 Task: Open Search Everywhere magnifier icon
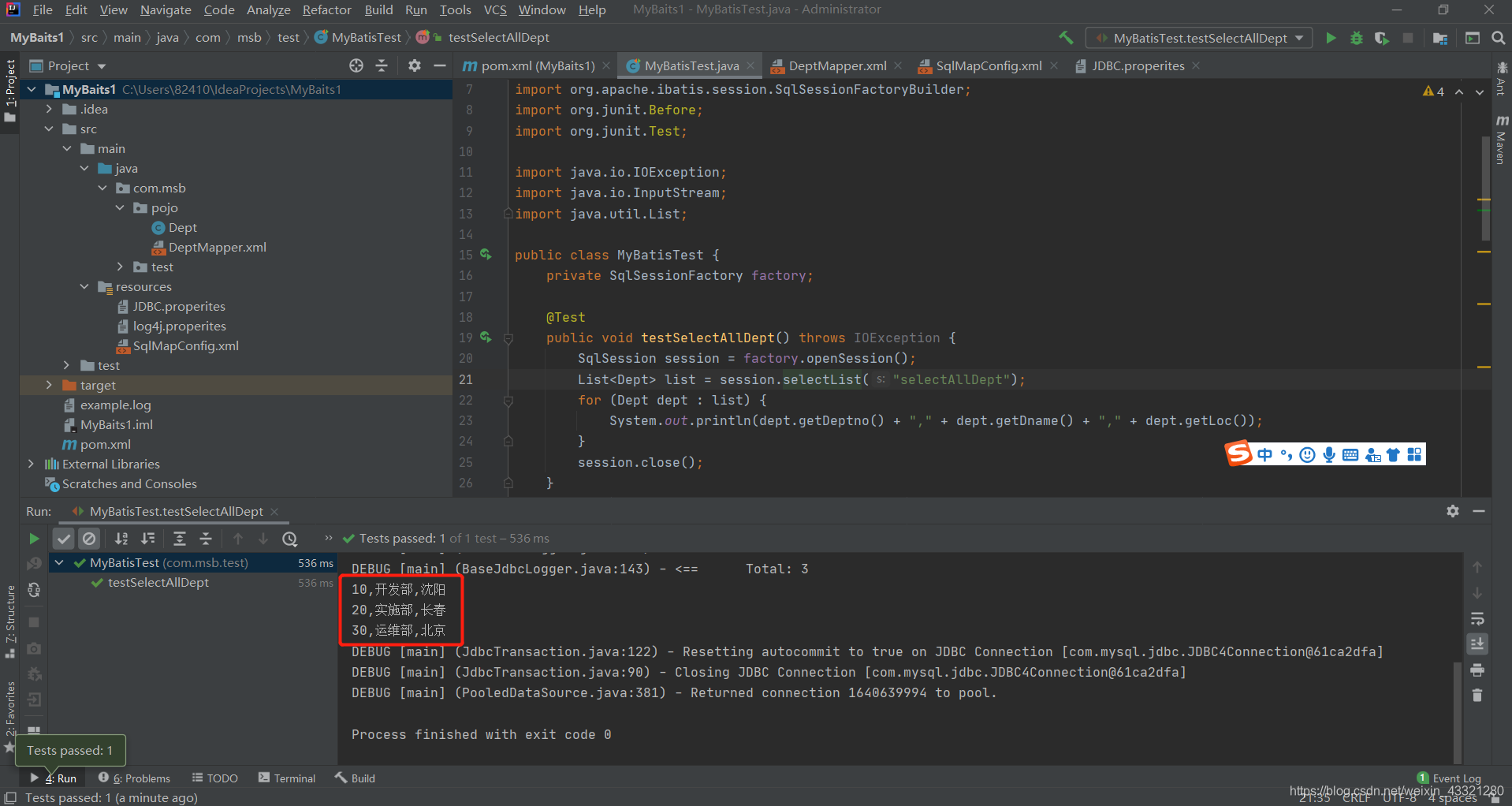[1499, 38]
